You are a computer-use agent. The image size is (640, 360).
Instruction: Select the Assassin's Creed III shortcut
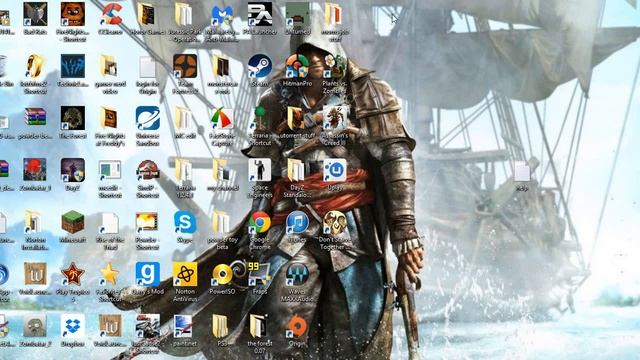335,118
